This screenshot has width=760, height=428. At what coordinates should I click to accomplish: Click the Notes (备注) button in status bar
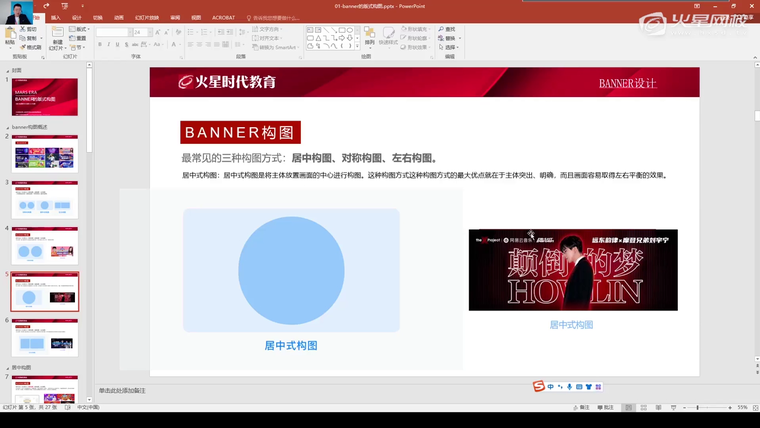click(x=583, y=408)
